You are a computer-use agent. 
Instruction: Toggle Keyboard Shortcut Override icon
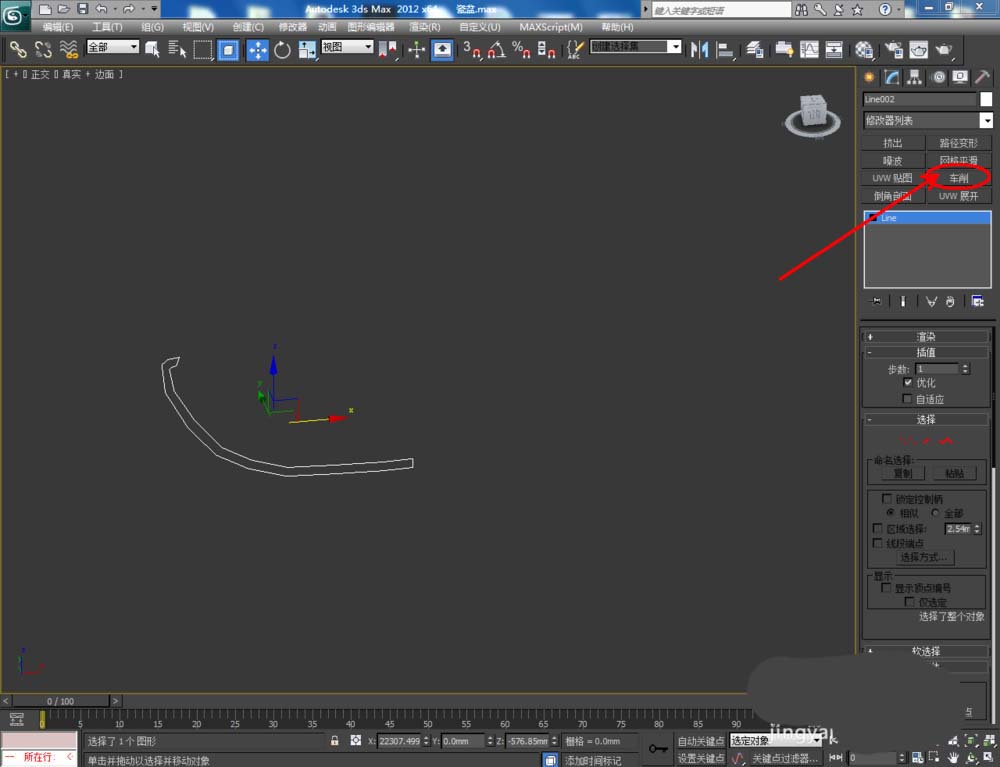pyautogui.click(x=442, y=50)
